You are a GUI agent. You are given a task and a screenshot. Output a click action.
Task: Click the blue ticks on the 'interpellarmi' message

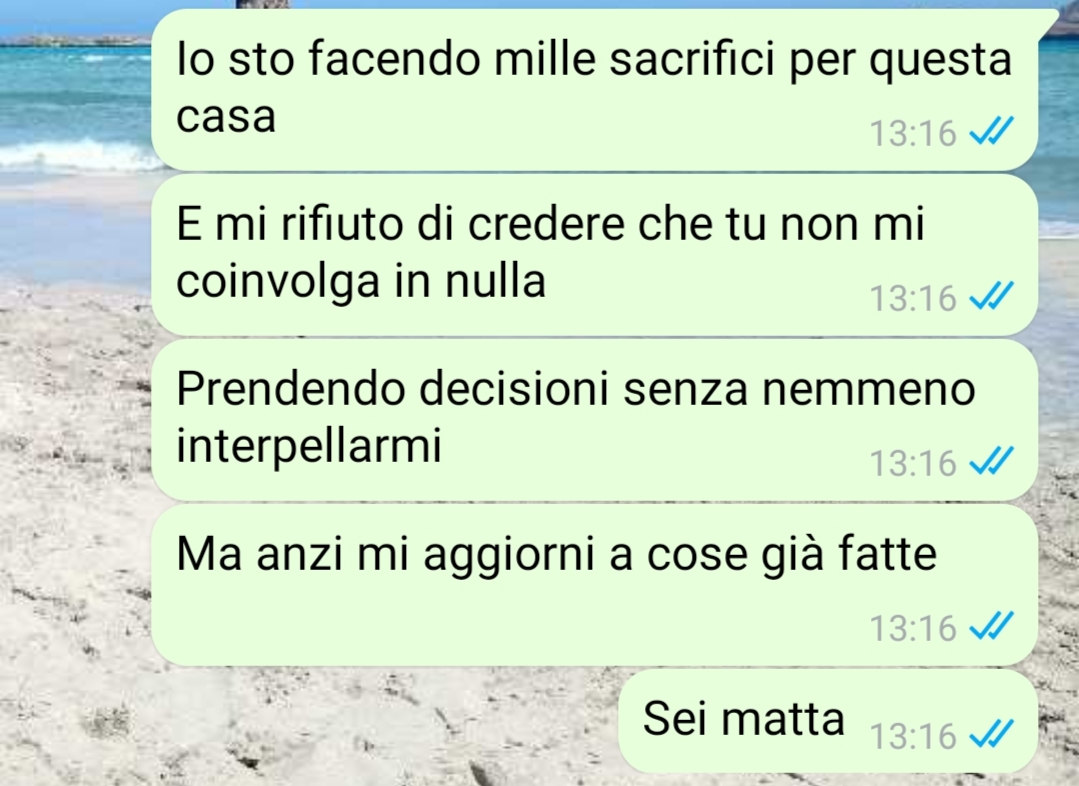click(x=991, y=461)
